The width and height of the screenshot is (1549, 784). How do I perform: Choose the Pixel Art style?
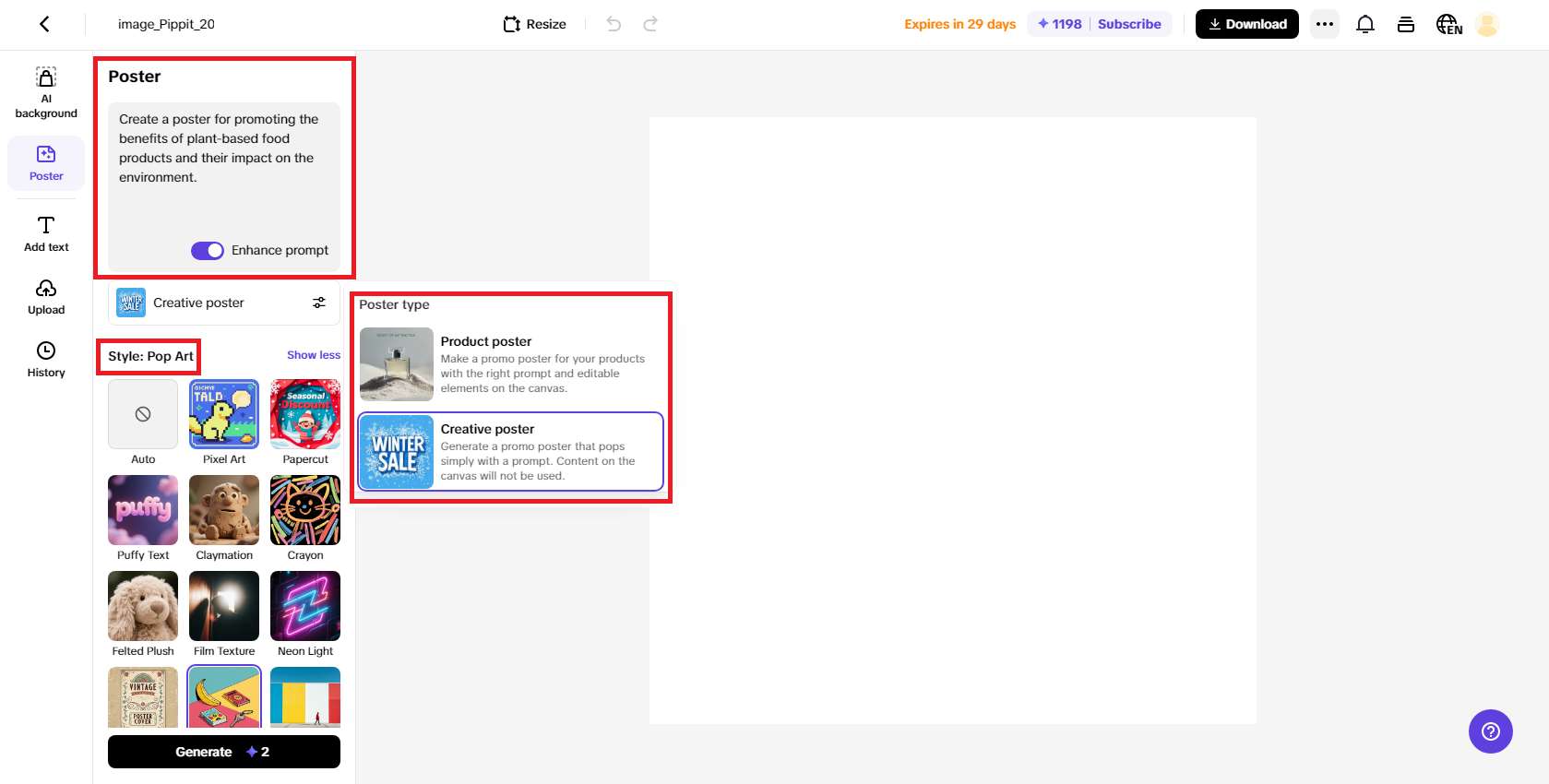224,422
